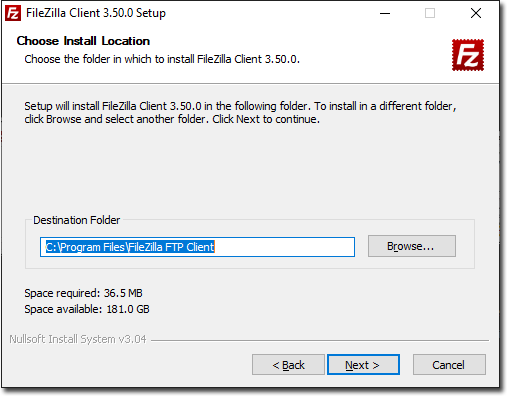Cancel the FileZilla installation

click(x=449, y=365)
